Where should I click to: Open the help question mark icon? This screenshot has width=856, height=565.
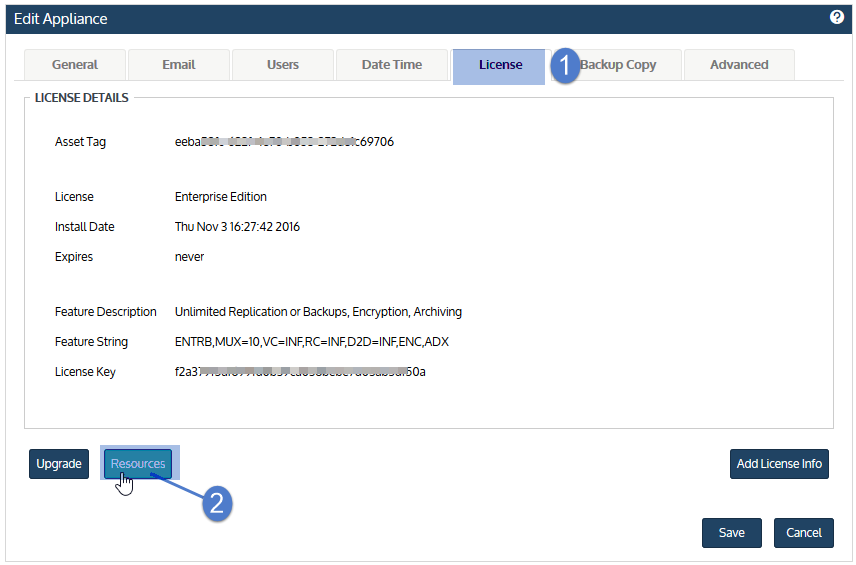pyautogui.click(x=836, y=17)
